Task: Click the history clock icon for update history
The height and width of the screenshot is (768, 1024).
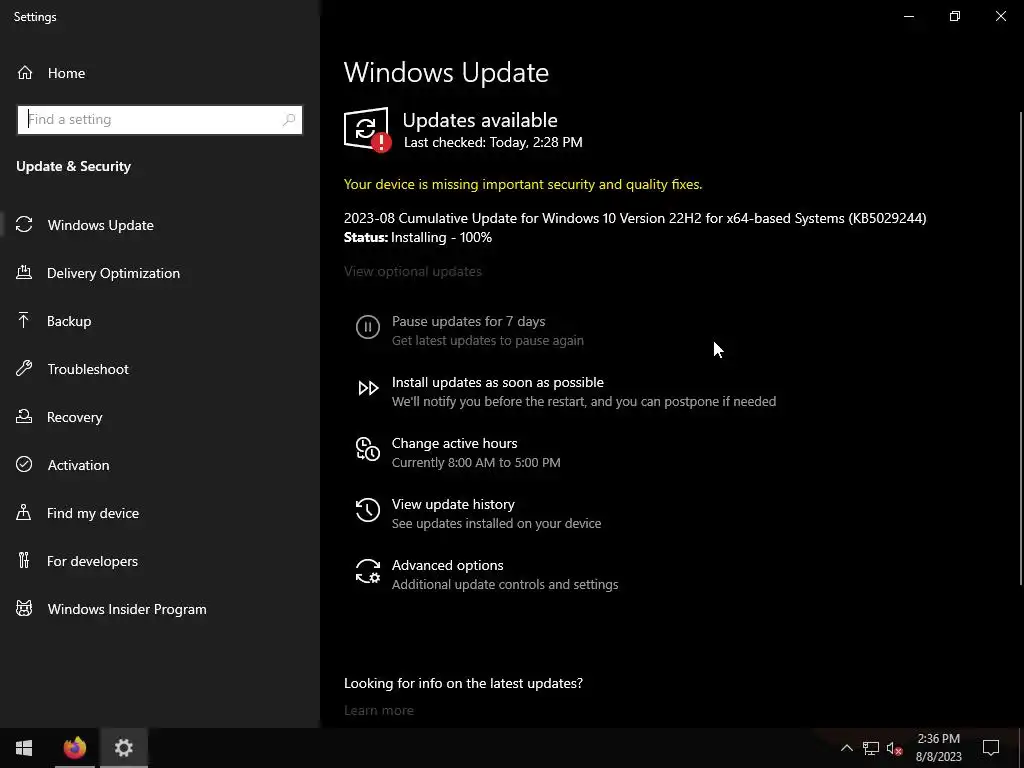Action: click(368, 510)
